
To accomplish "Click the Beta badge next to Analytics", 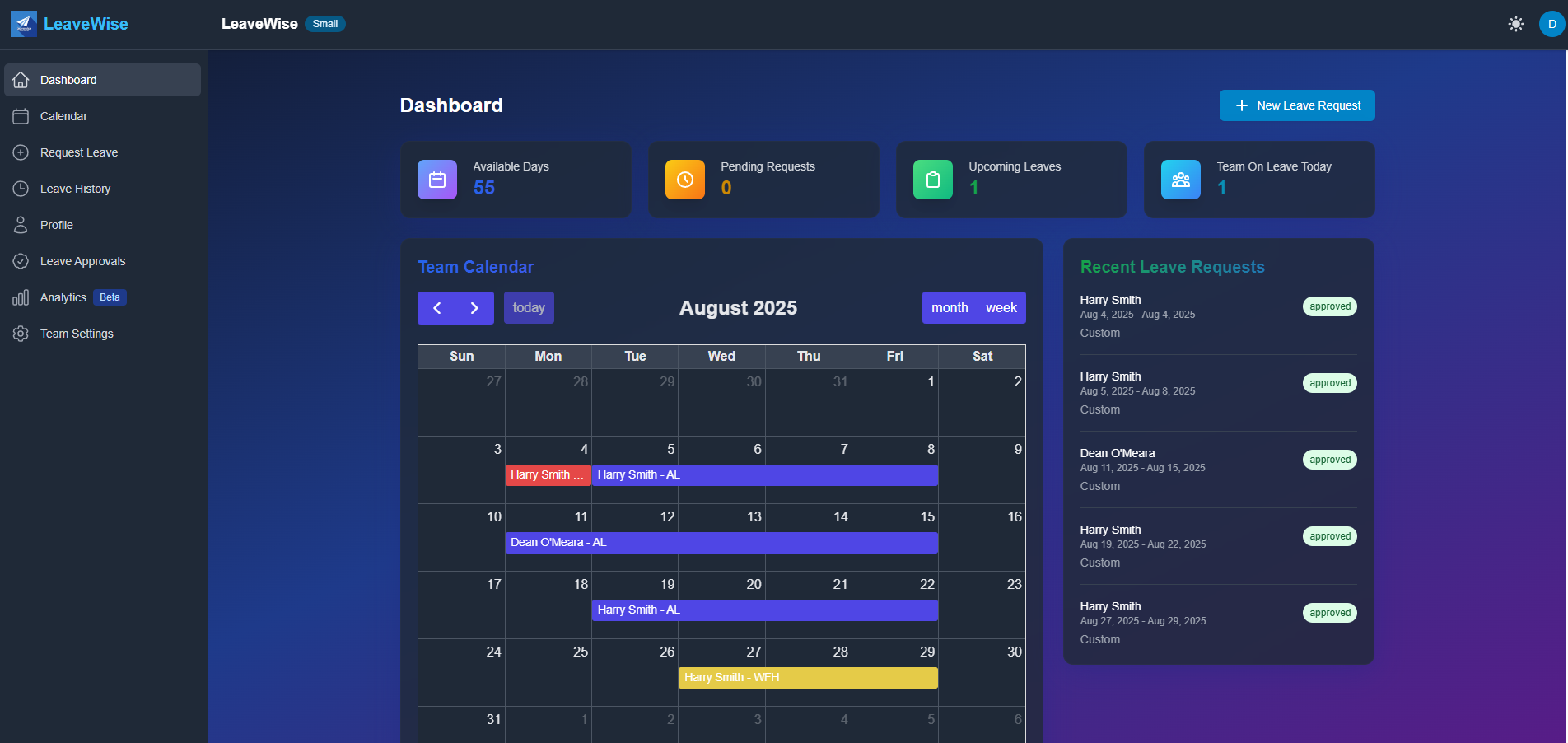I will click(110, 297).
